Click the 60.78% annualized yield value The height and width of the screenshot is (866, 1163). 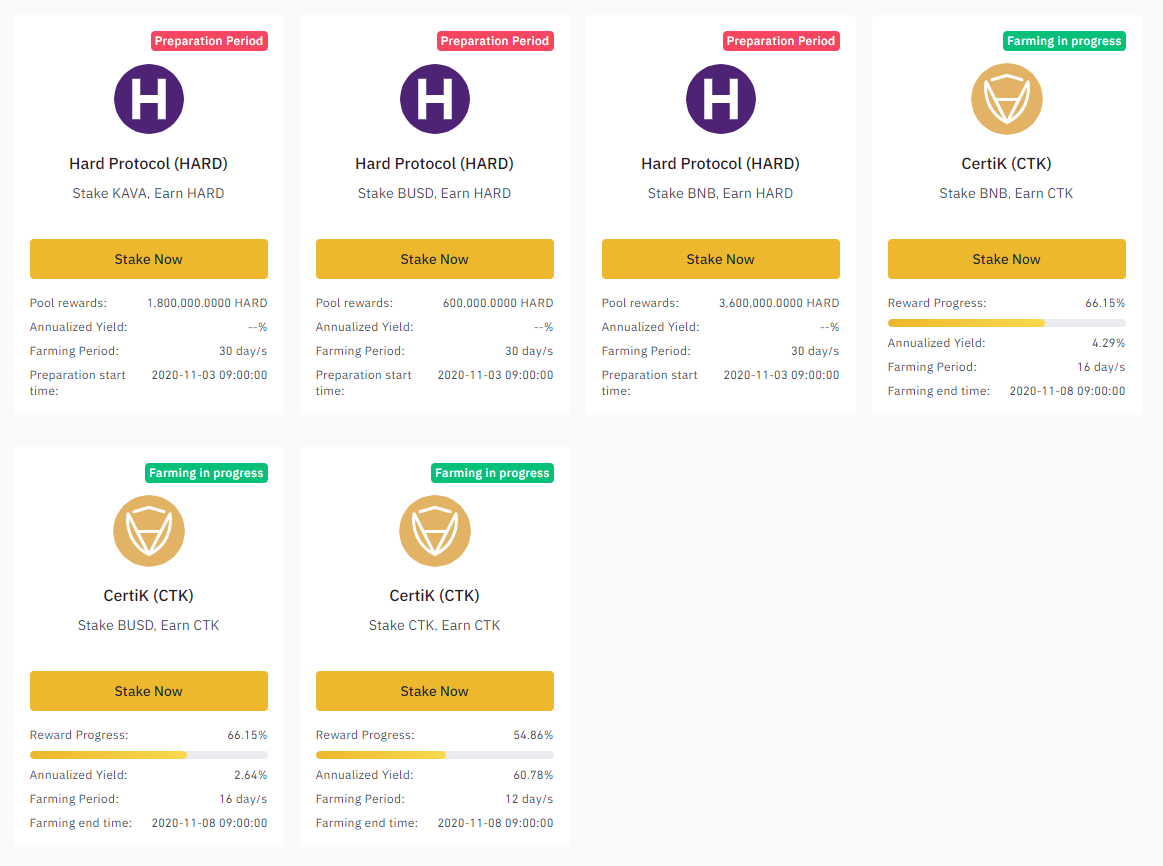pyautogui.click(x=533, y=776)
